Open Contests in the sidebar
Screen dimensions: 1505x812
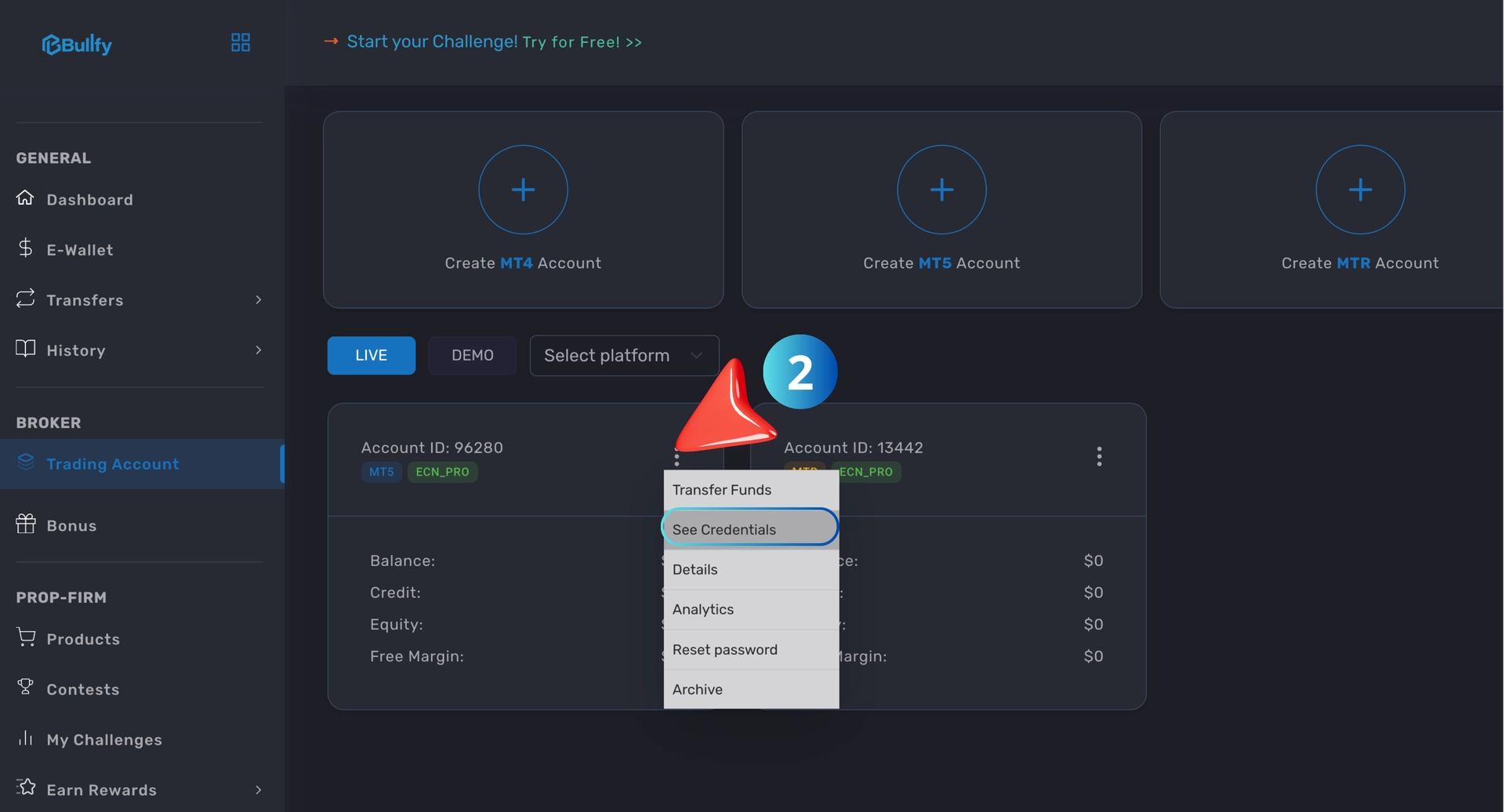click(82, 690)
